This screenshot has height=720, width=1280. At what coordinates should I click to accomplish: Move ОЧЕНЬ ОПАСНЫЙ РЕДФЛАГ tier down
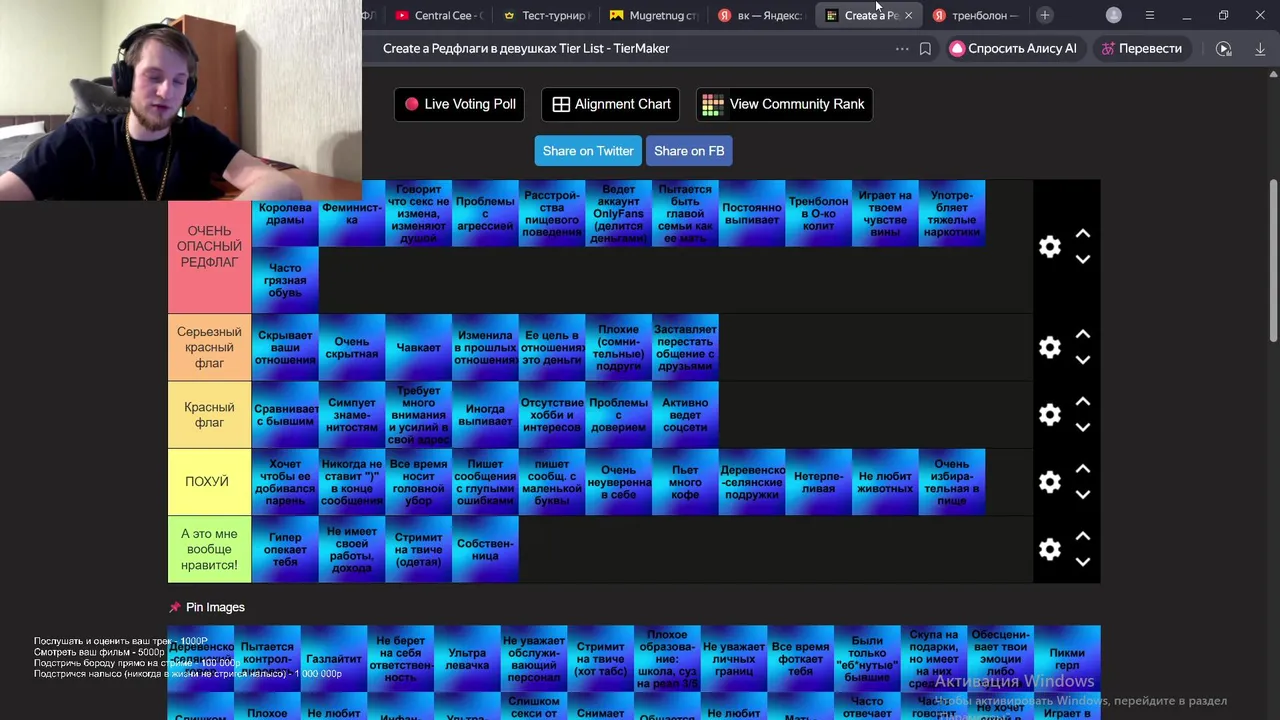pos(1082,259)
